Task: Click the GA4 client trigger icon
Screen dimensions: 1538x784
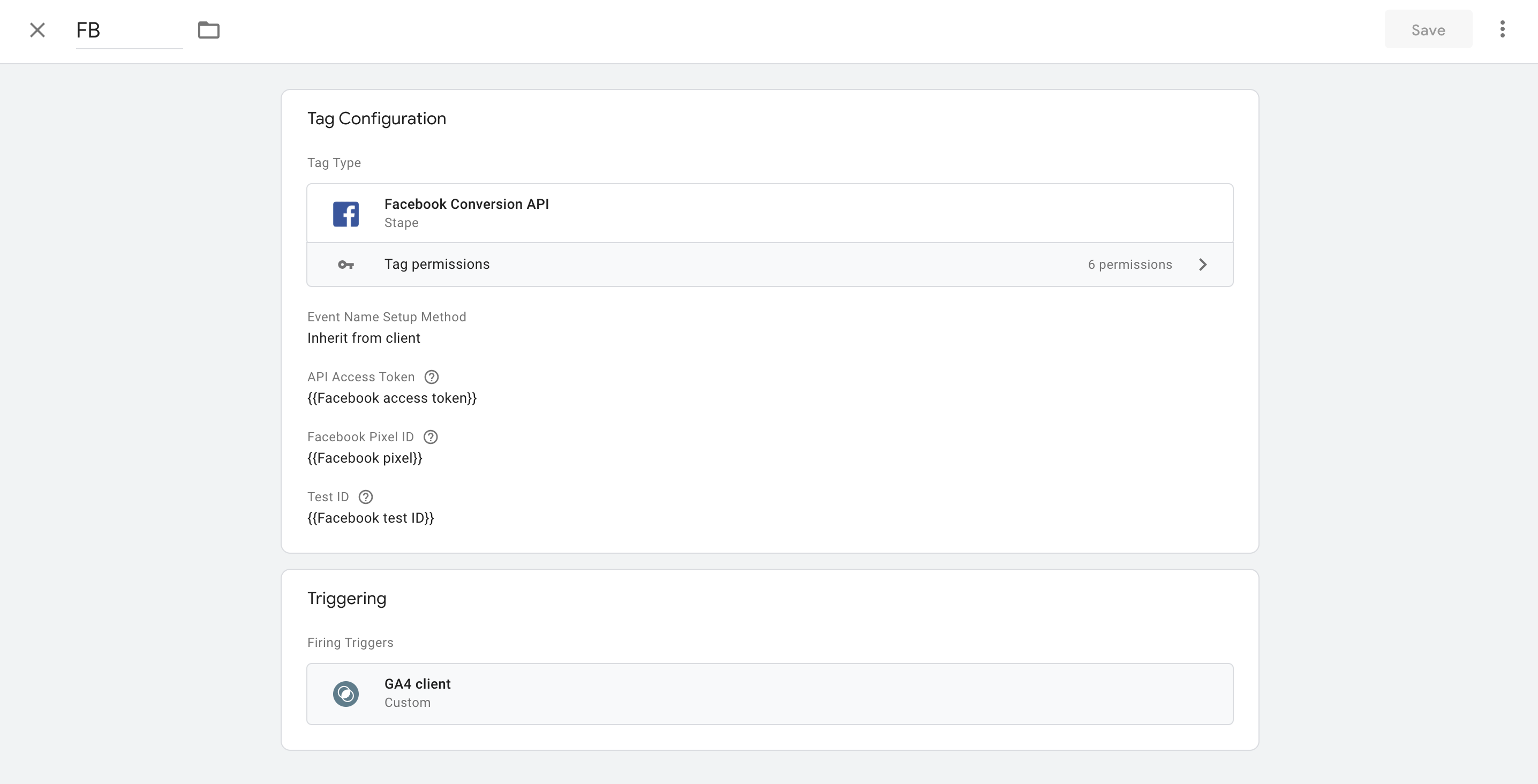Action: [346, 694]
